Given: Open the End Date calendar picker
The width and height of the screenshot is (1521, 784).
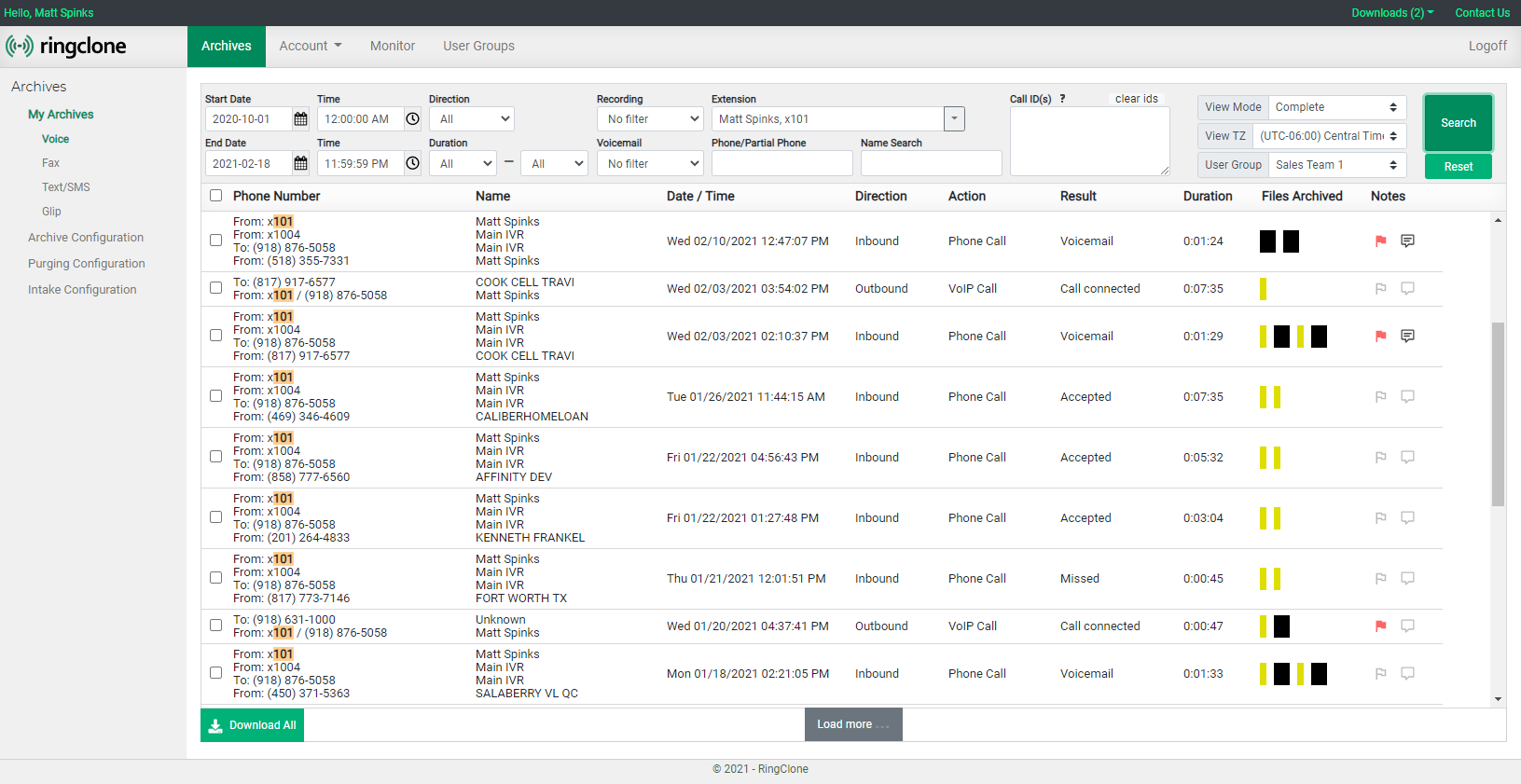Looking at the screenshot, I should (x=300, y=163).
